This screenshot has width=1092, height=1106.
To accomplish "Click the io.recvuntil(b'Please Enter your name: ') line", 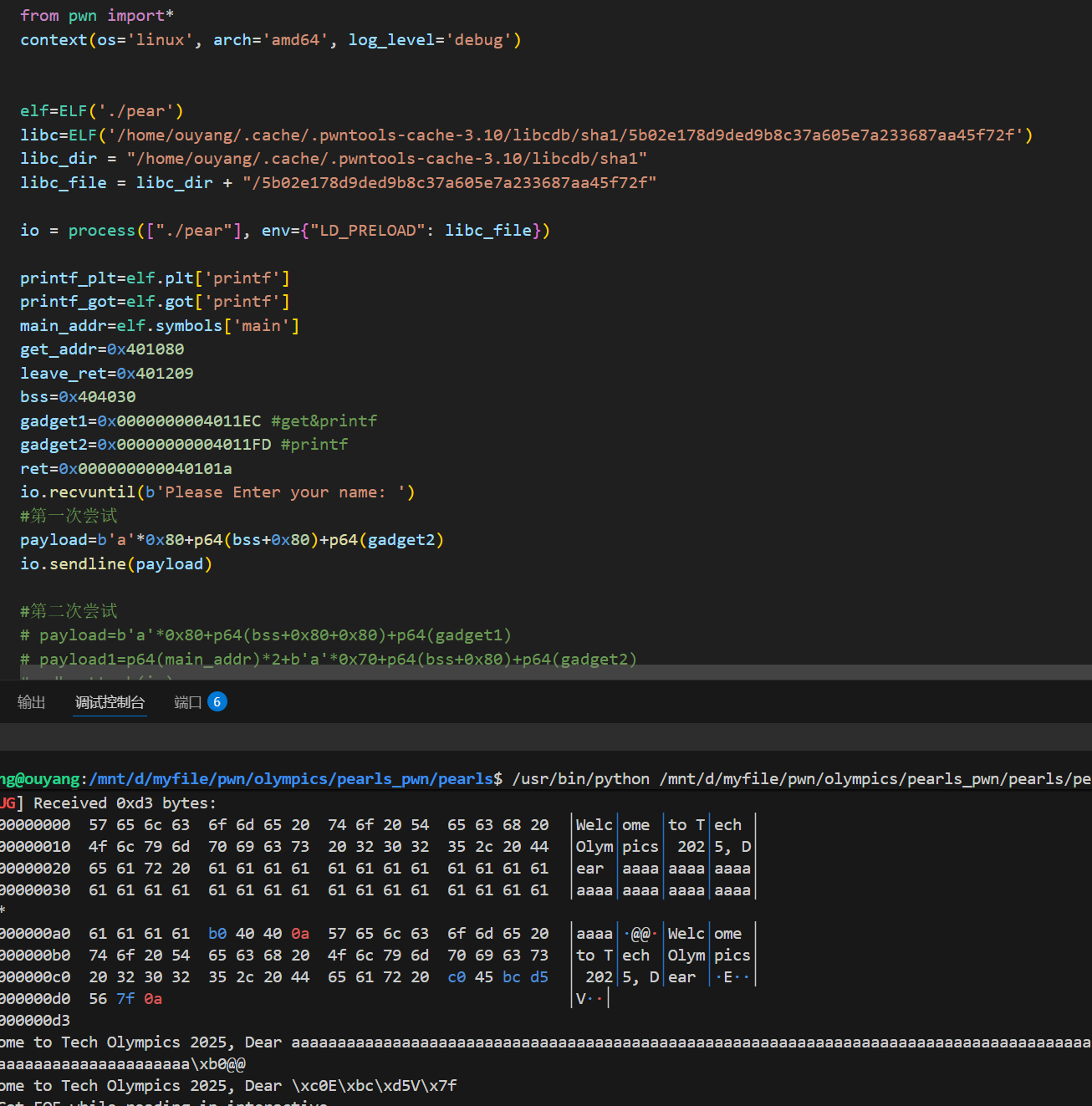I will [x=217, y=492].
